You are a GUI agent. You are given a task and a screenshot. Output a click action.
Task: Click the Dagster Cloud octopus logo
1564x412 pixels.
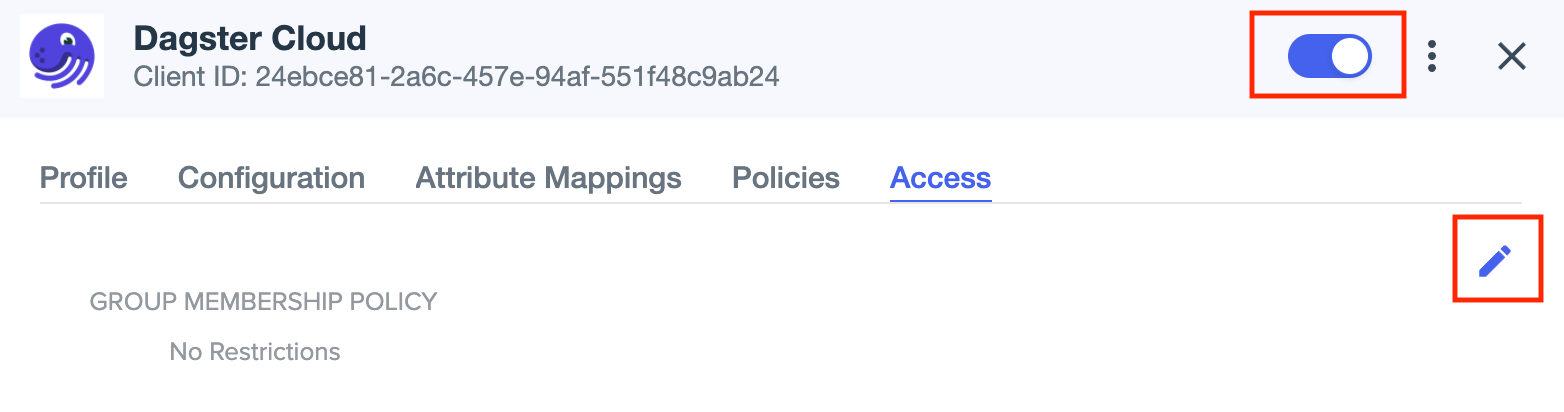[x=62, y=58]
